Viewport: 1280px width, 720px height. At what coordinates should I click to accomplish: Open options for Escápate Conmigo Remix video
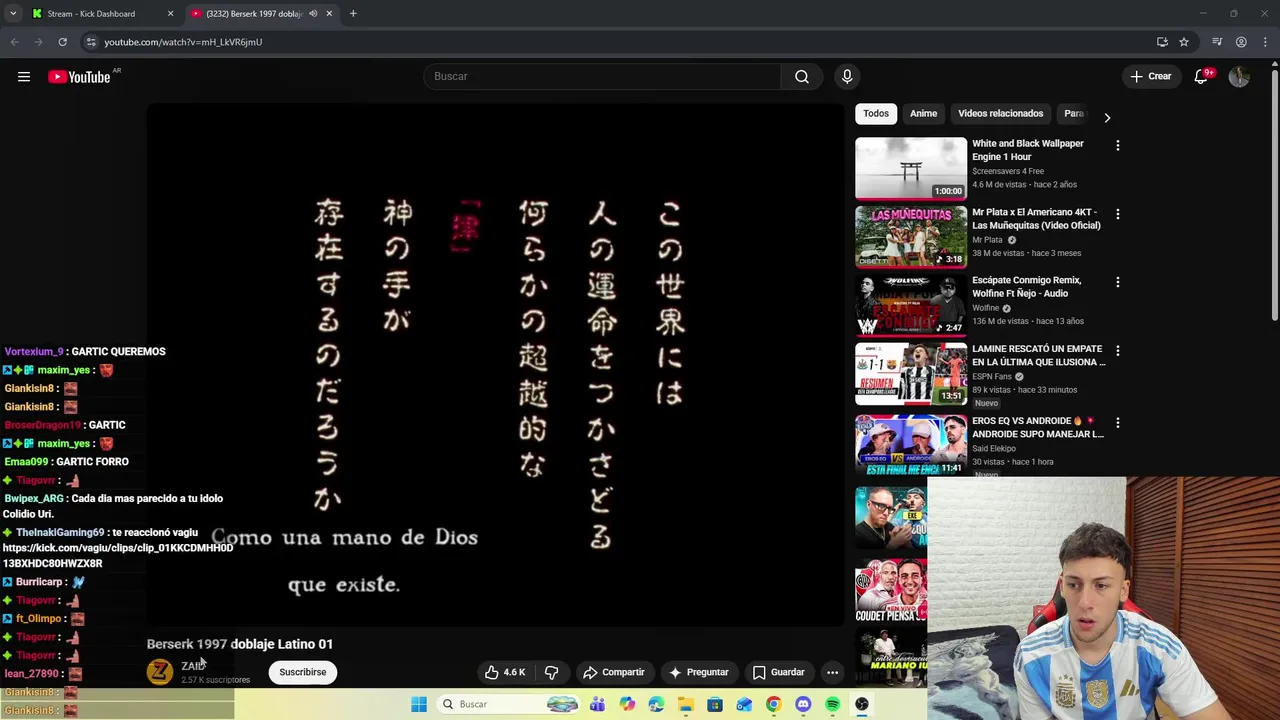coord(1118,282)
